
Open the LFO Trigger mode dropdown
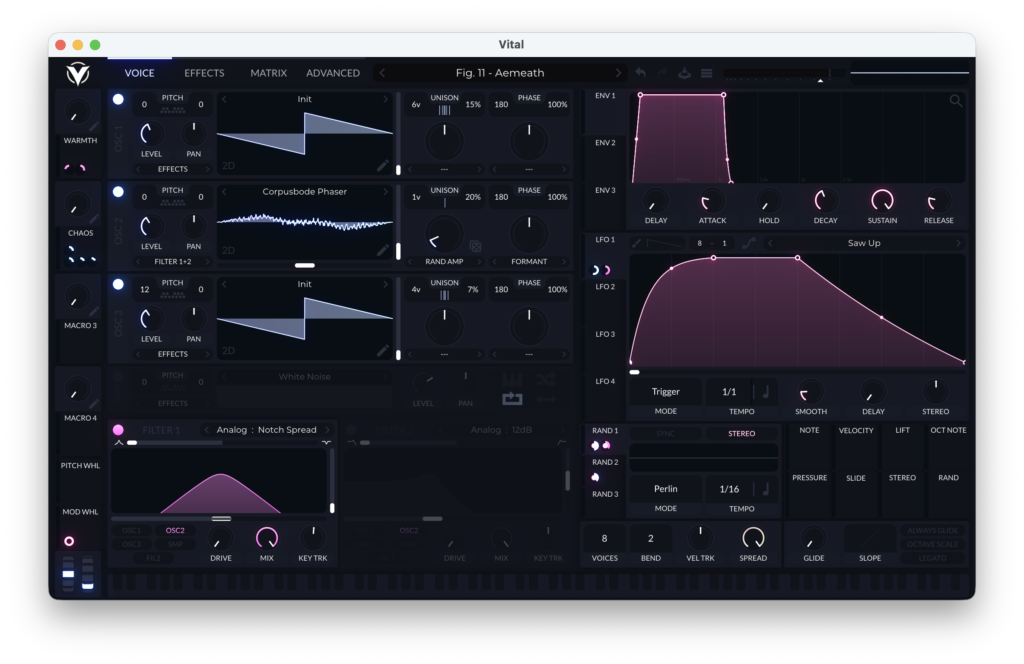[665, 392]
